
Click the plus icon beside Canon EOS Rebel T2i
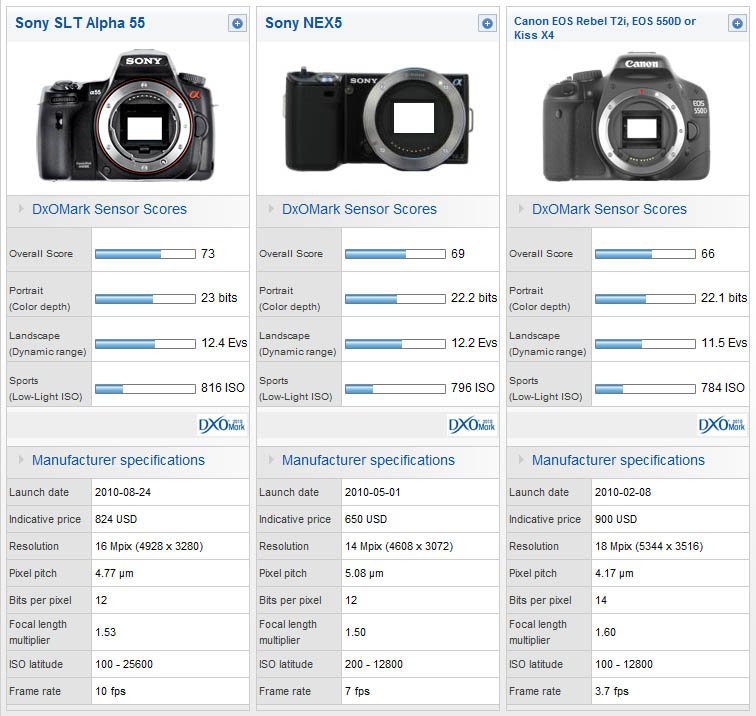737,23
